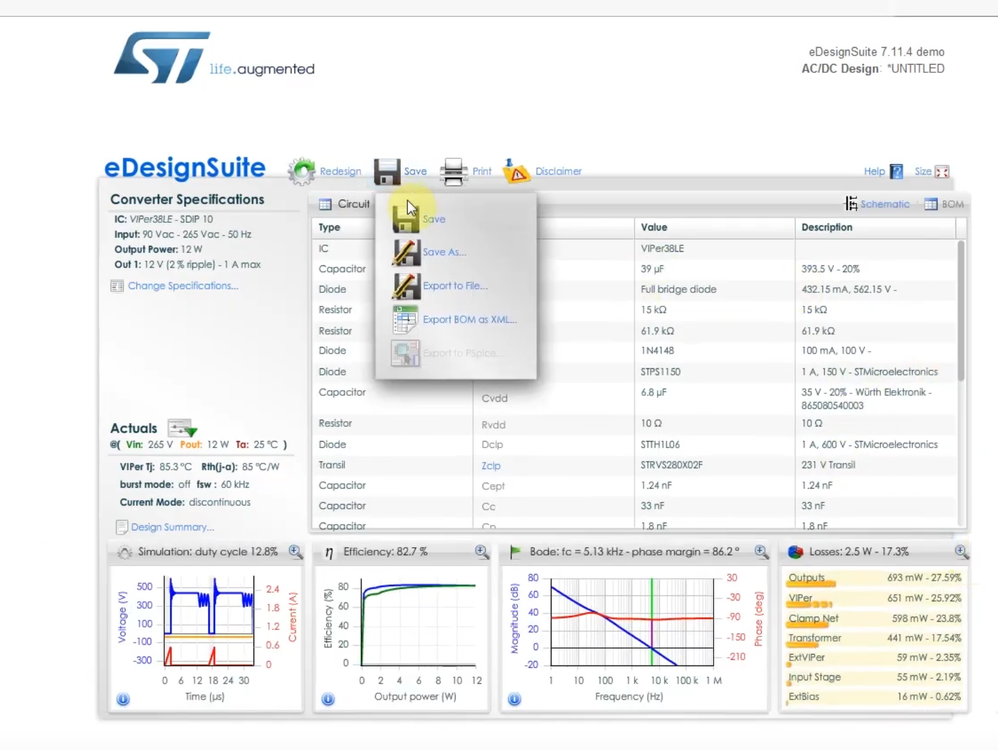Click the Losses pie chart icon
The height and width of the screenshot is (750, 998).
[796, 551]
